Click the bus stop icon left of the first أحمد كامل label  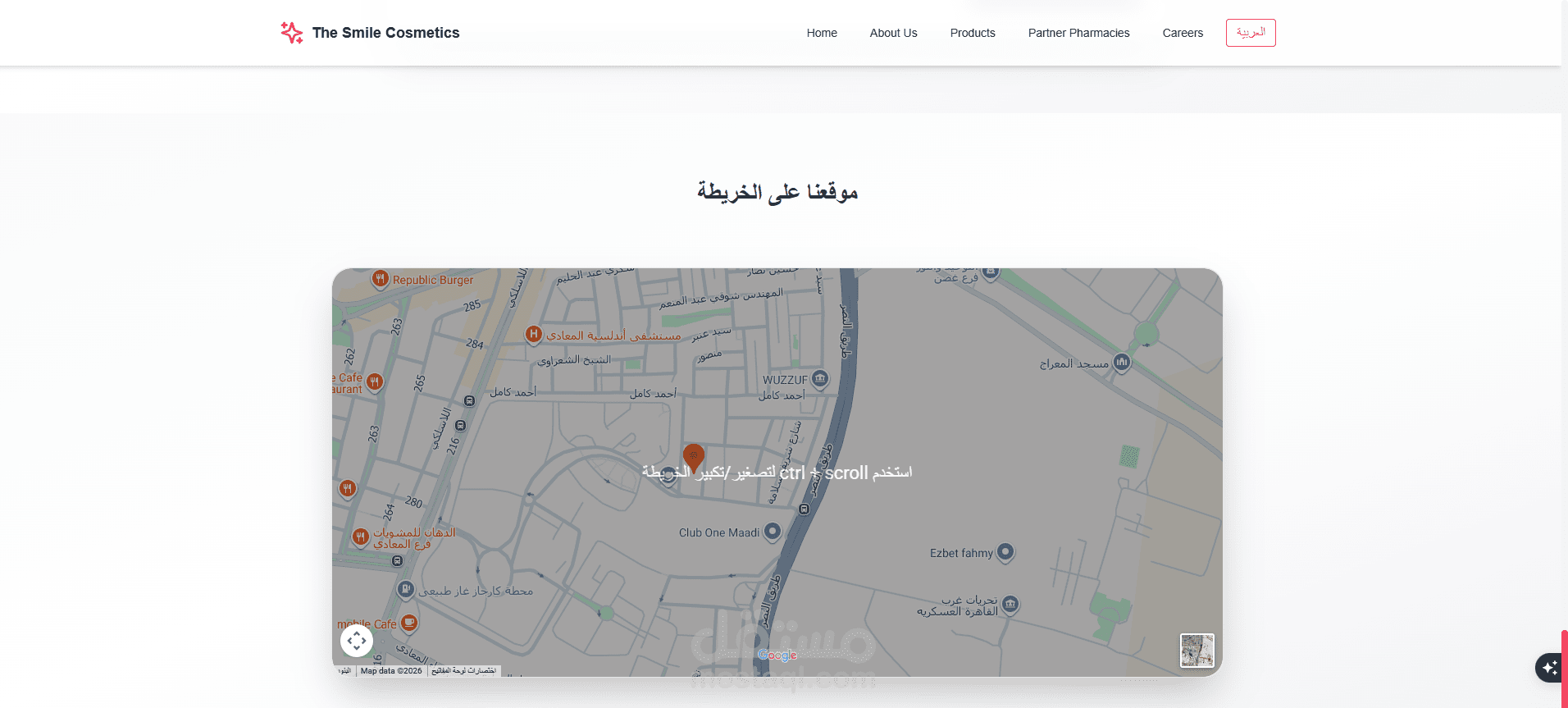point(470,401)
